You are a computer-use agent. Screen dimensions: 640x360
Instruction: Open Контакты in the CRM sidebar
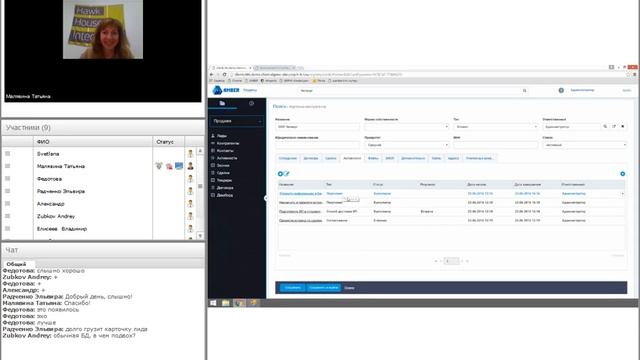click(225, 151)
